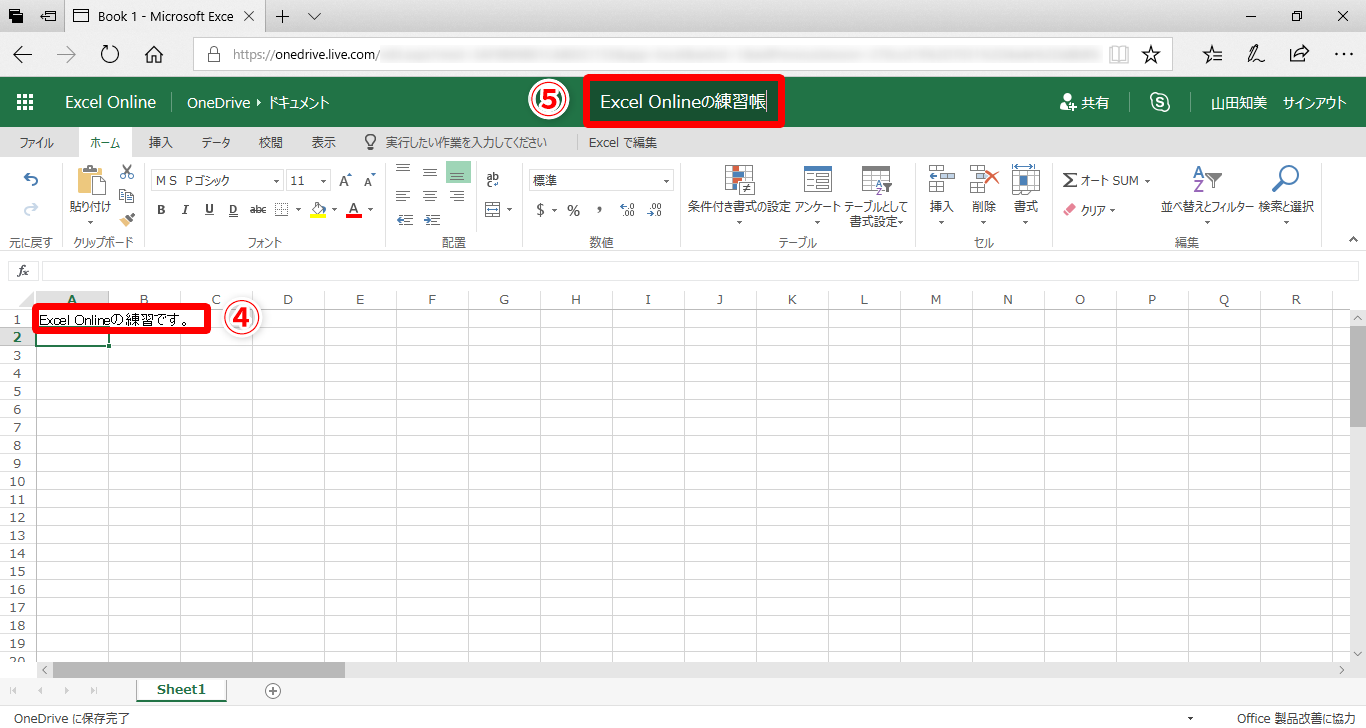
Task: Decrease decimal places
Action: (x=654, y=210)
